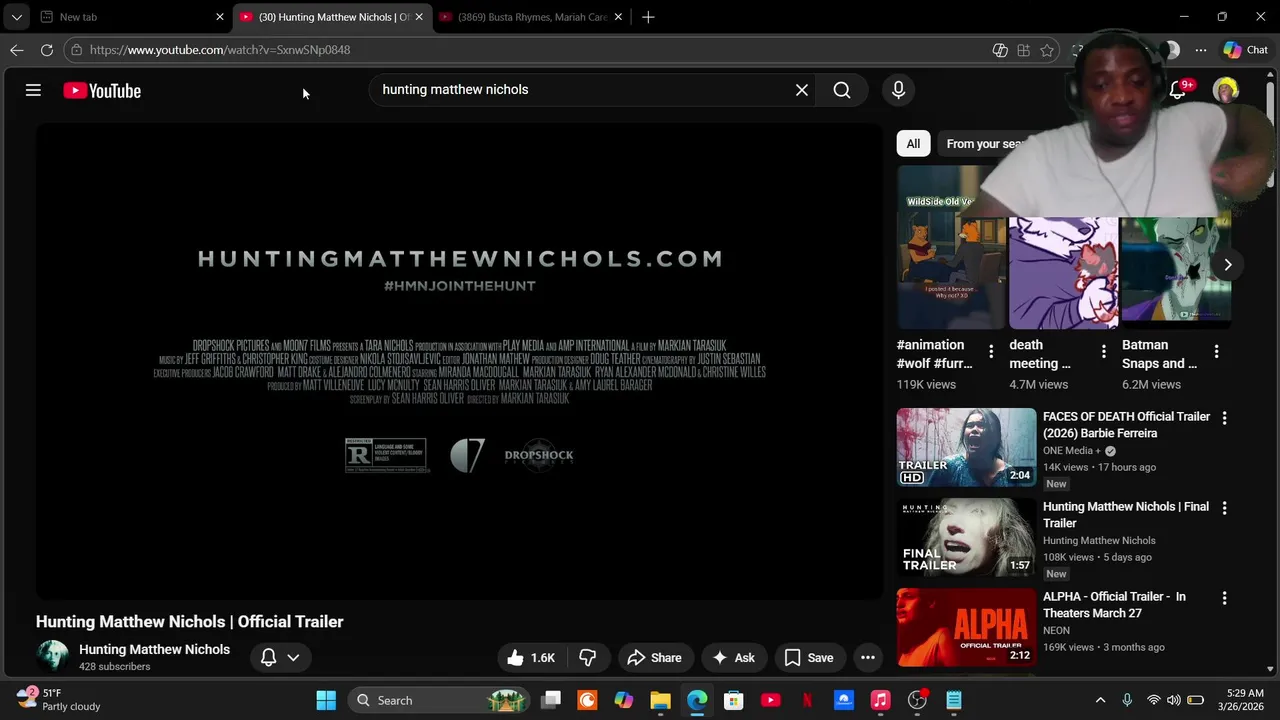Open Hunting Matthew Nichols channel avatar
The width and height of the screenshot is (1280, 720).
[x=52, y=656]
